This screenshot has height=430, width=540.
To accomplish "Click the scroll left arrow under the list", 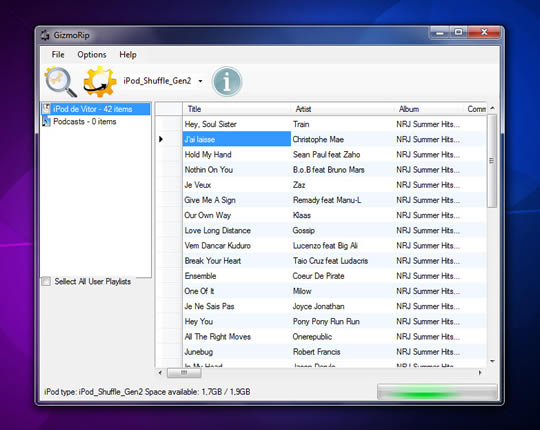I will [x=160, y=373].
